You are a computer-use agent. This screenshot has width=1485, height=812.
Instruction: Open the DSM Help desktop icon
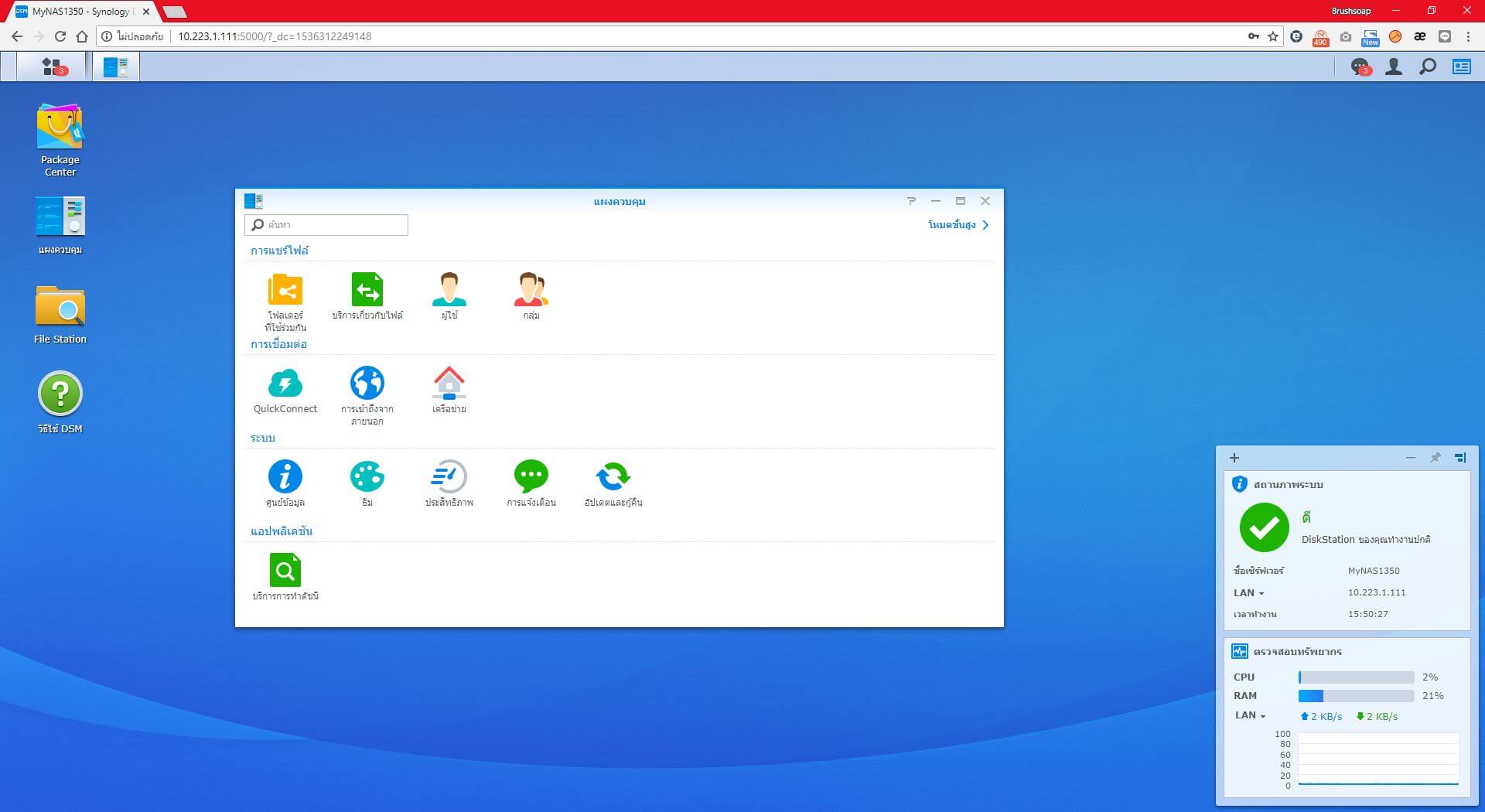[x=60, y=403]
